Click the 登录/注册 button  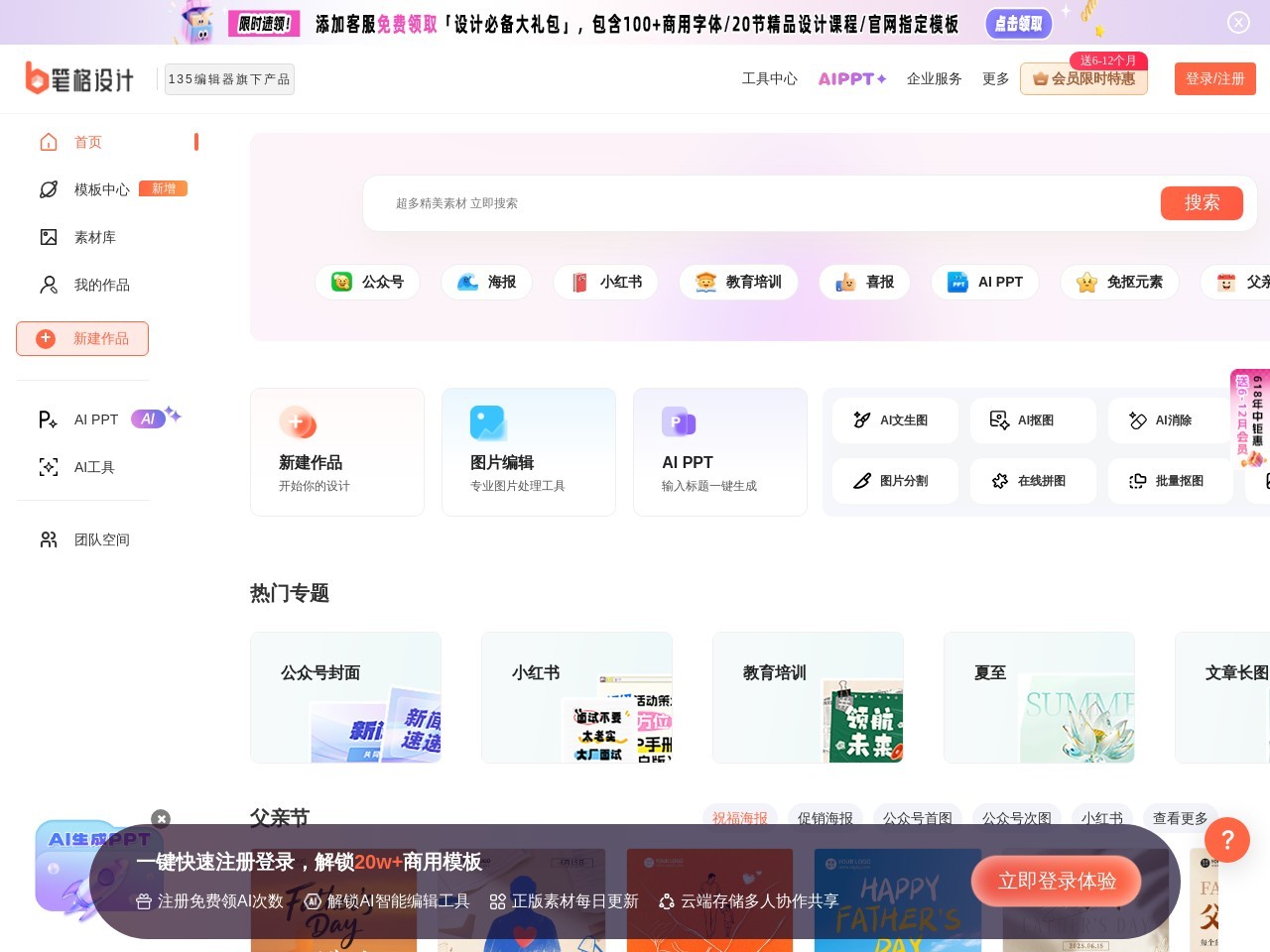click(x=1214, y=78)
